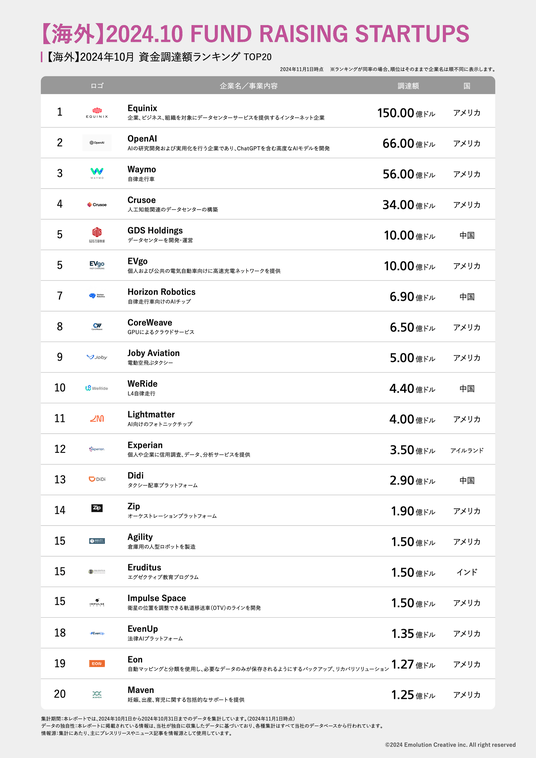Select the Maven logo icon
The width and height of the screenshot is (536, 758).
[97, 694]
